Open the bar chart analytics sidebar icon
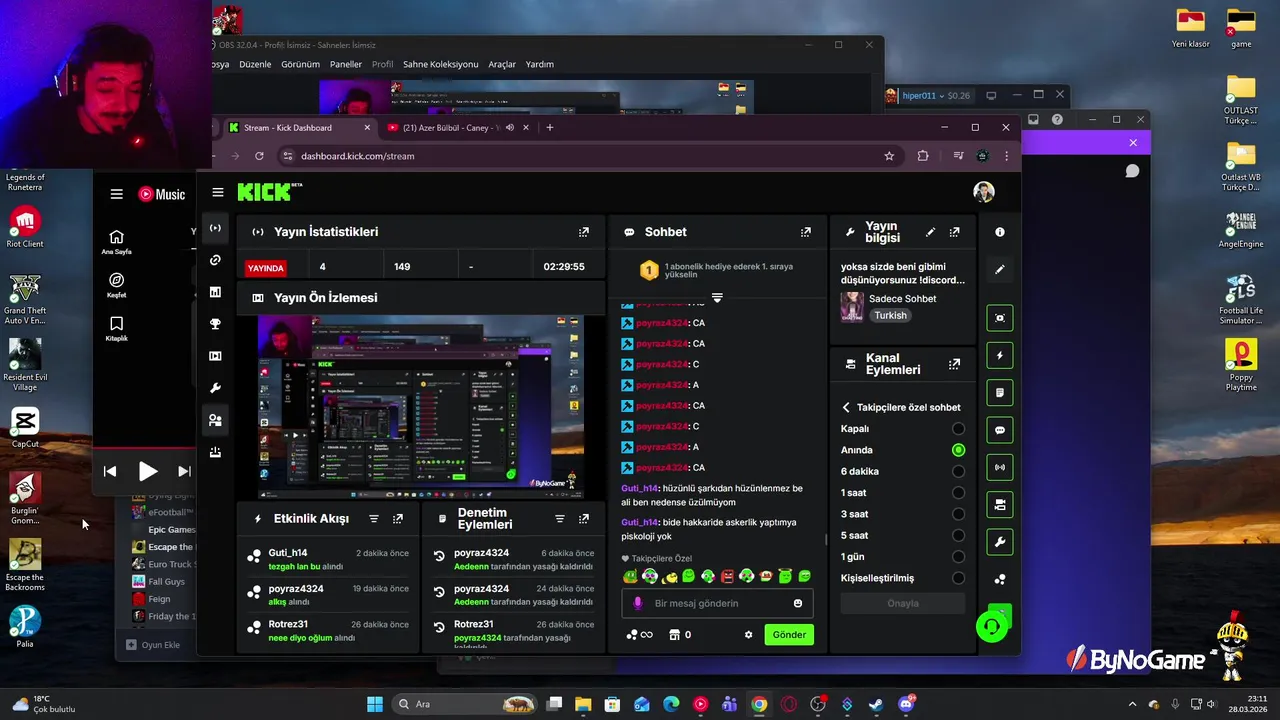Screen dimensions: 1280x720 click(215, 292)
